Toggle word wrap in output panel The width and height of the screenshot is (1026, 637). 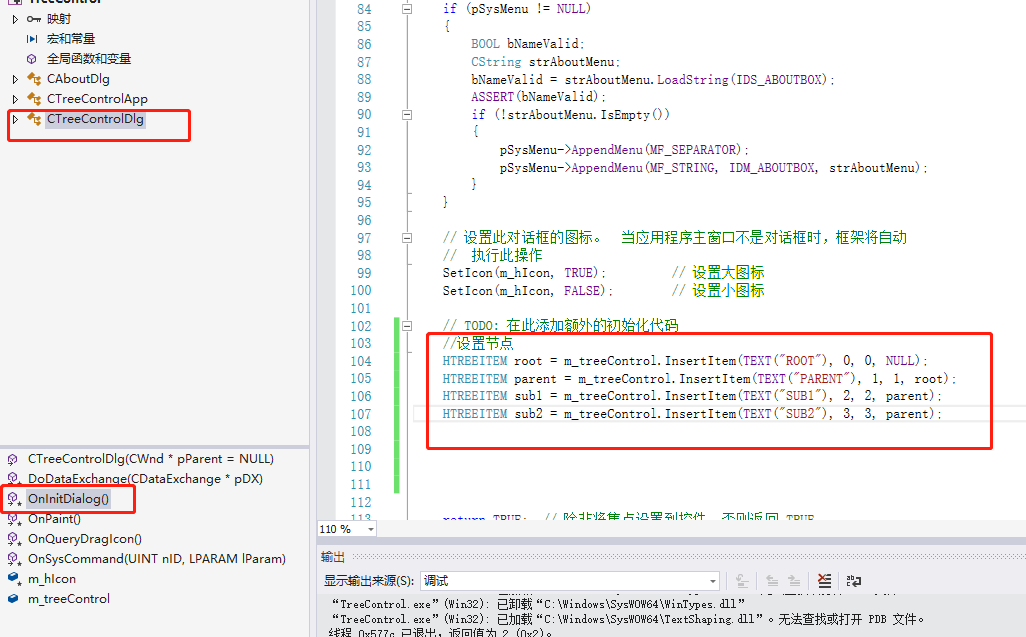click(x=853, y=581)
